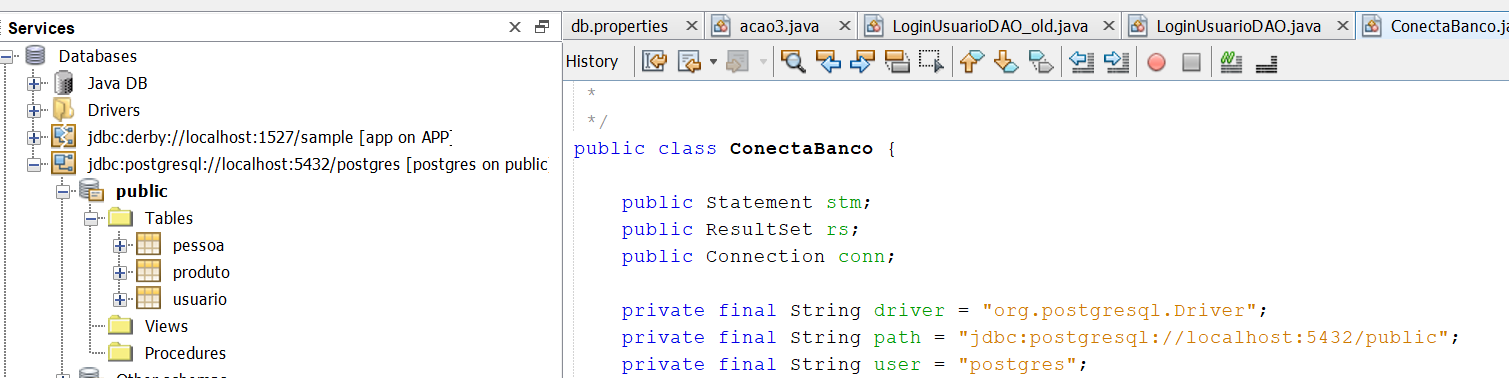The width and height of the screenshot is (1509, 378).
Task: Toggle Bookmark on current line
Action: pyautogui.click(x=1041, y=62)
